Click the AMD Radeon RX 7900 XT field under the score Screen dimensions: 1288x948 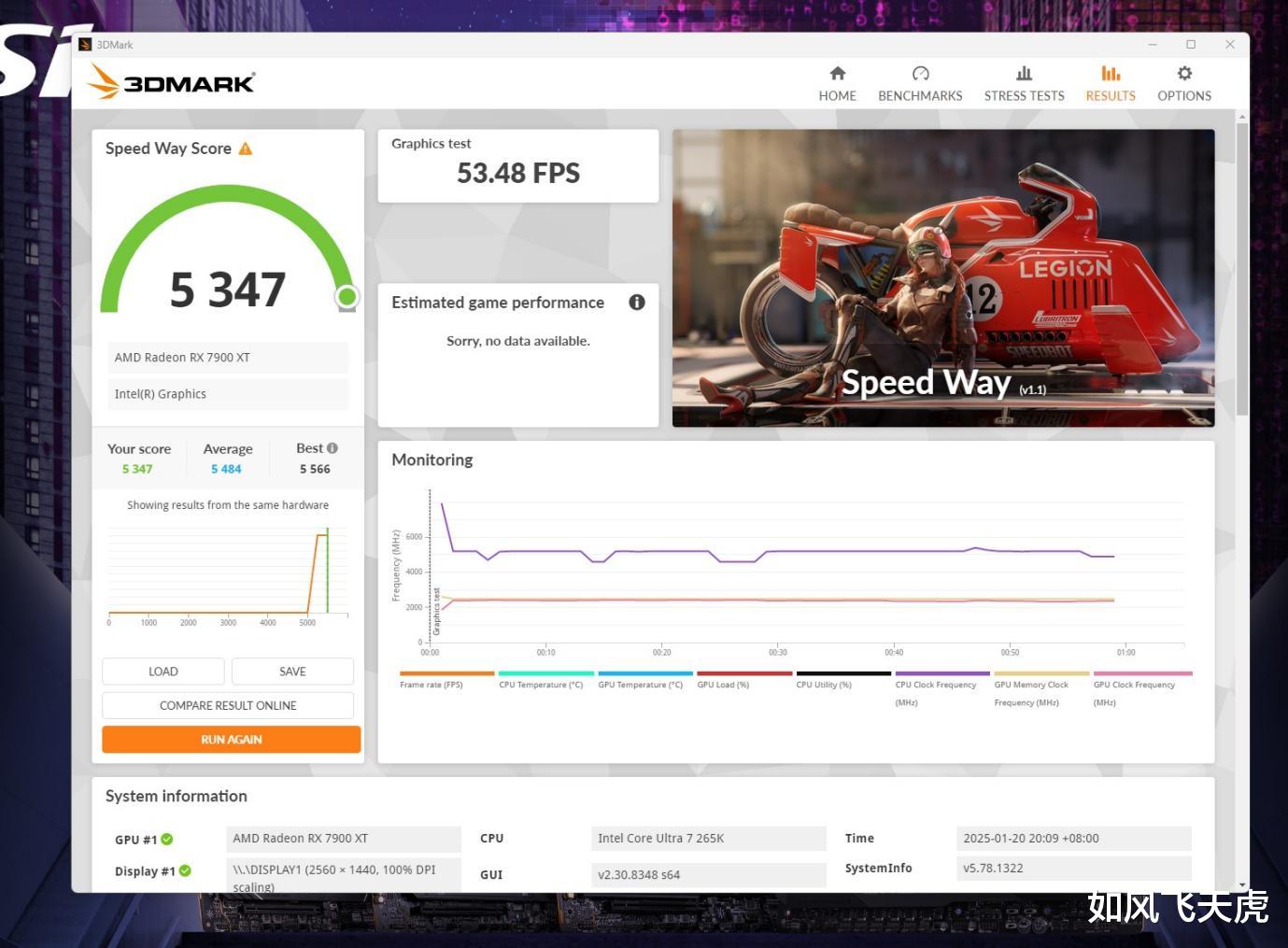[228, 358]
